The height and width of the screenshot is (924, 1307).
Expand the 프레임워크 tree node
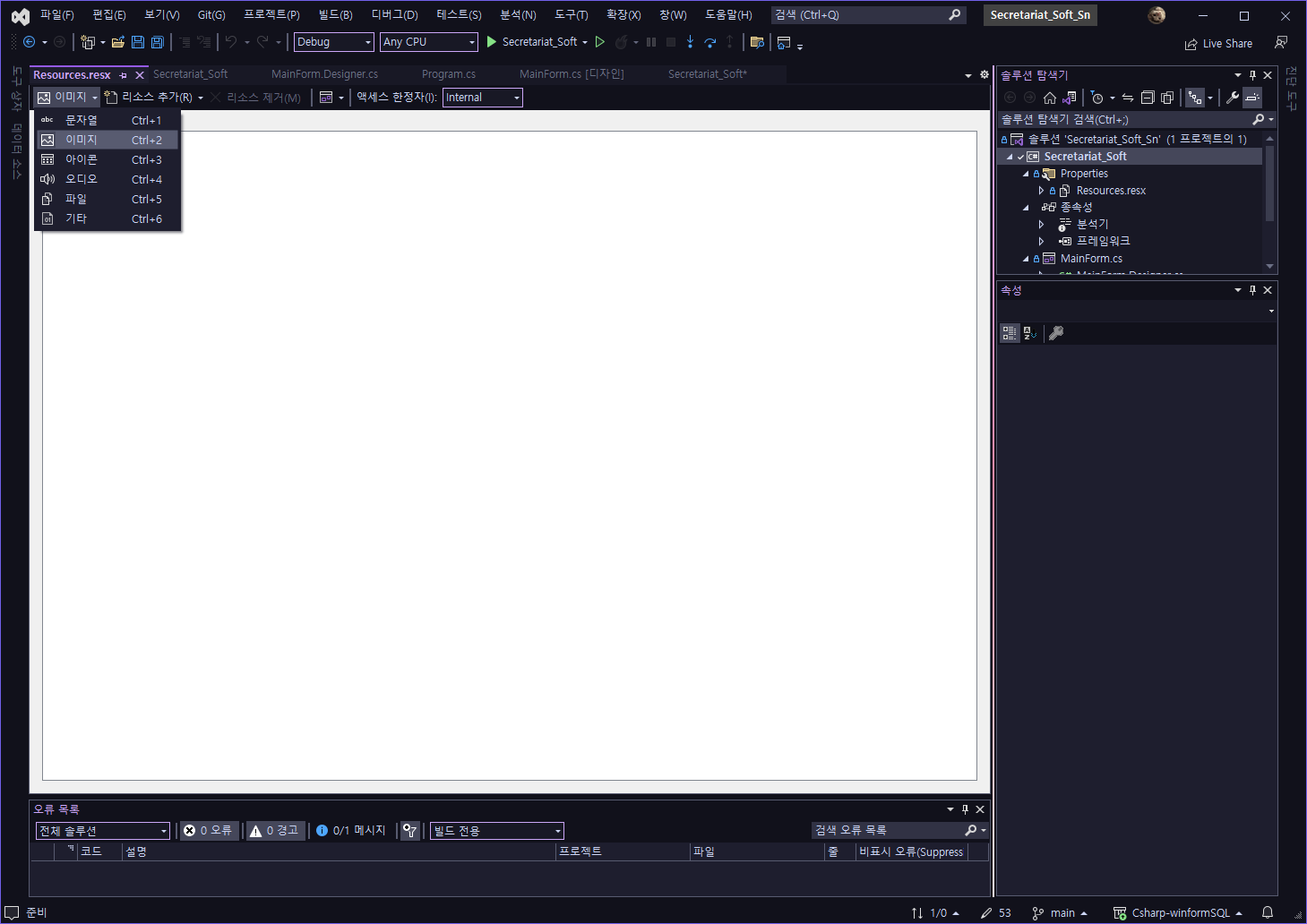point(1041,242)
